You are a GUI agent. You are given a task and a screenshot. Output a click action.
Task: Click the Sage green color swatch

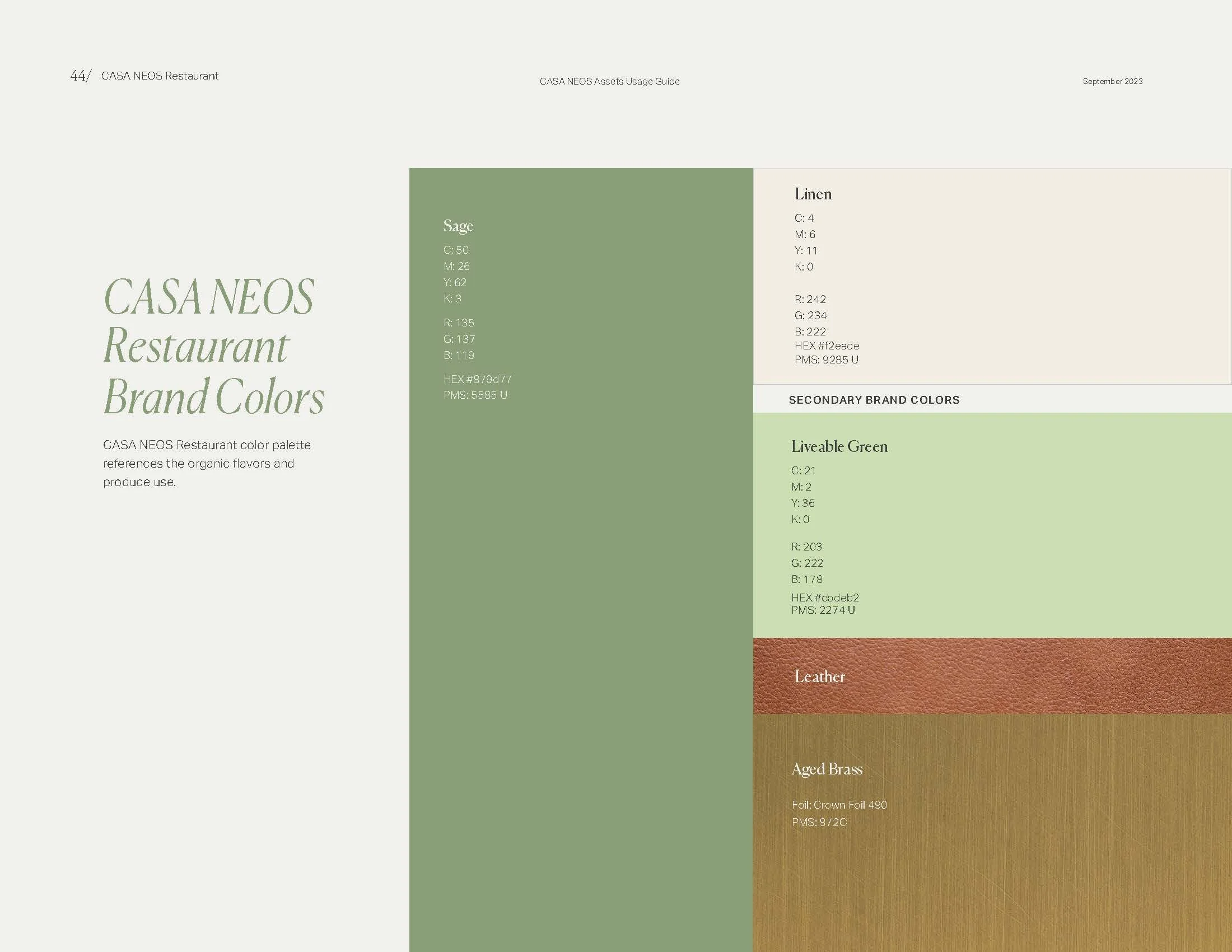coord(581,559)
